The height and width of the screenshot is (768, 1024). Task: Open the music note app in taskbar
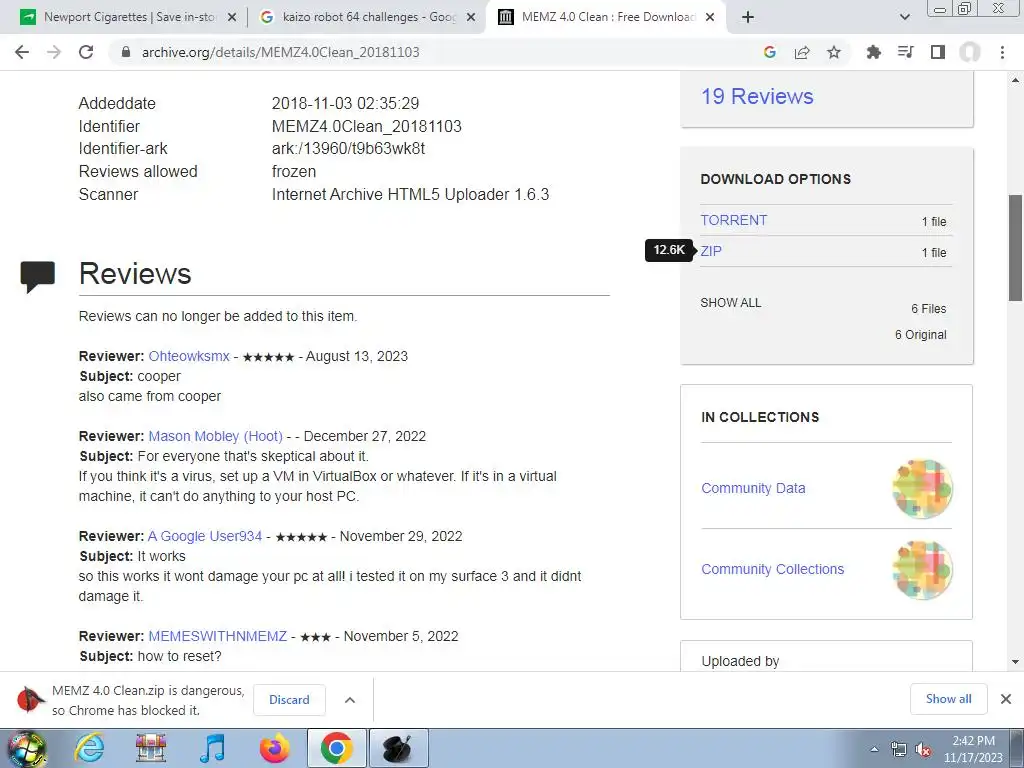point(212,748)
